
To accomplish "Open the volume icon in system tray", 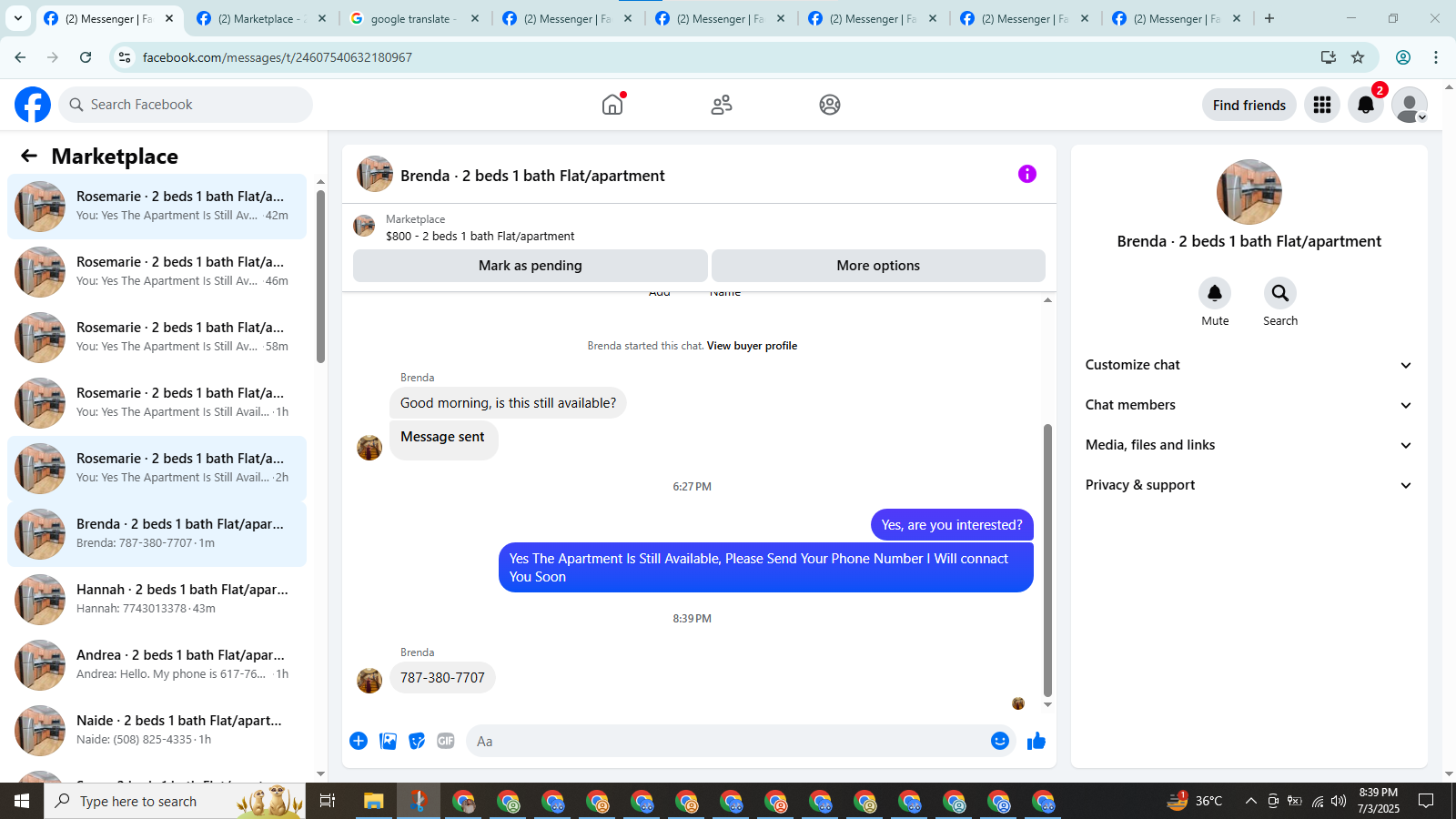I will (1338, 801).
